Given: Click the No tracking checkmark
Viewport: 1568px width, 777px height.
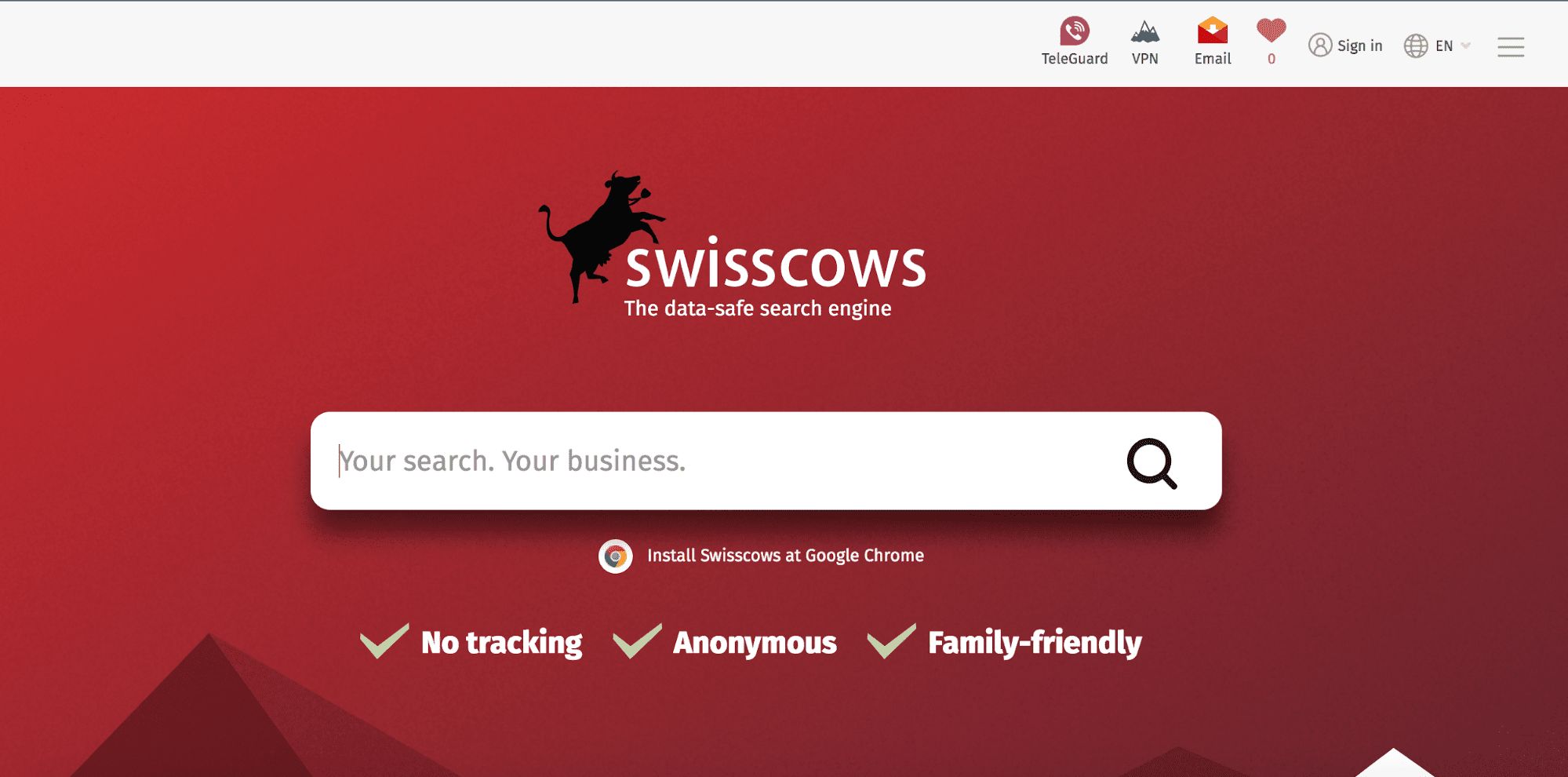Looking at the screenshot, I should point(384,640).
